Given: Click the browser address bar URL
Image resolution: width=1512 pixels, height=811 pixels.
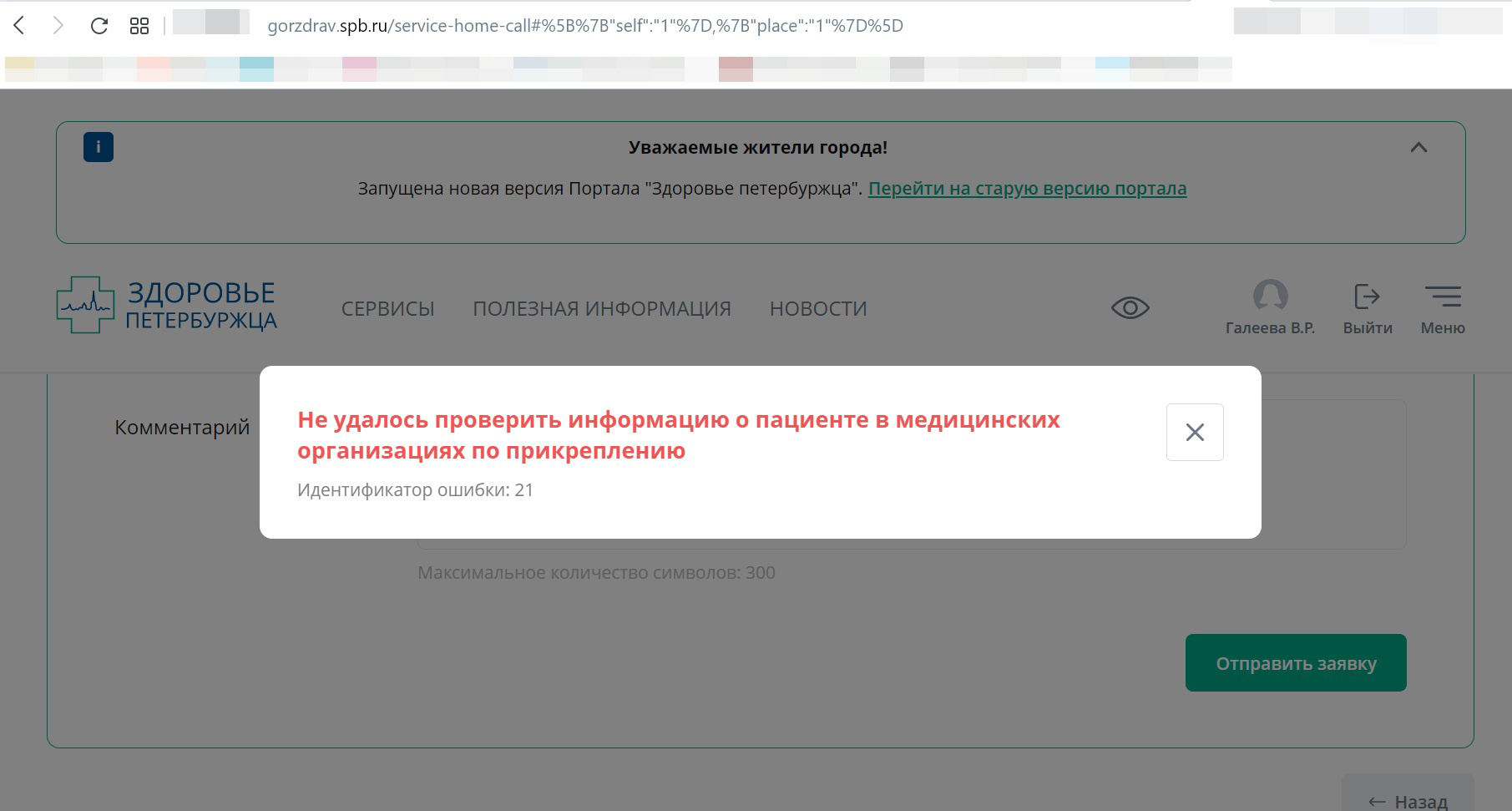Looking at the screenshot, I should pos(584,26).
